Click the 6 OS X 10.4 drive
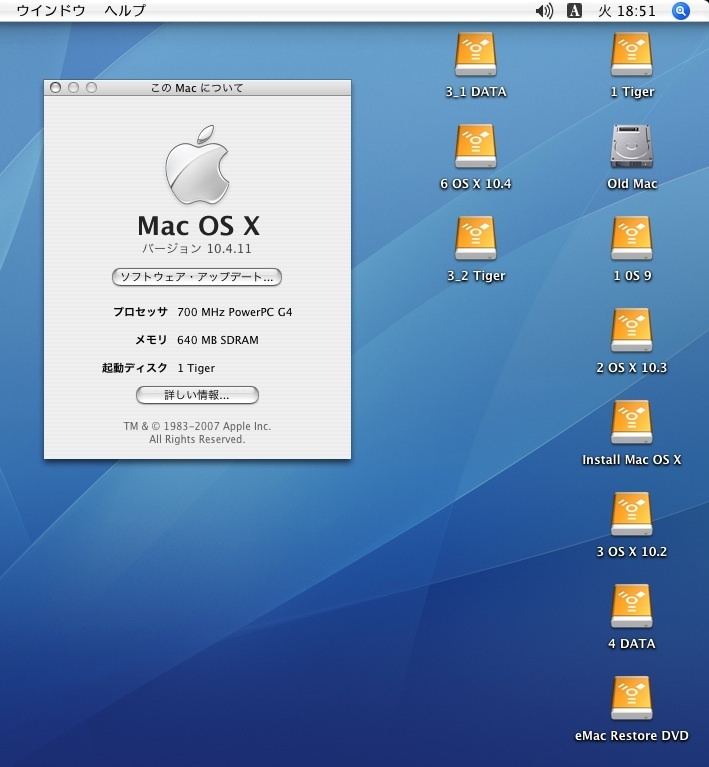 (x=476, y=148)
